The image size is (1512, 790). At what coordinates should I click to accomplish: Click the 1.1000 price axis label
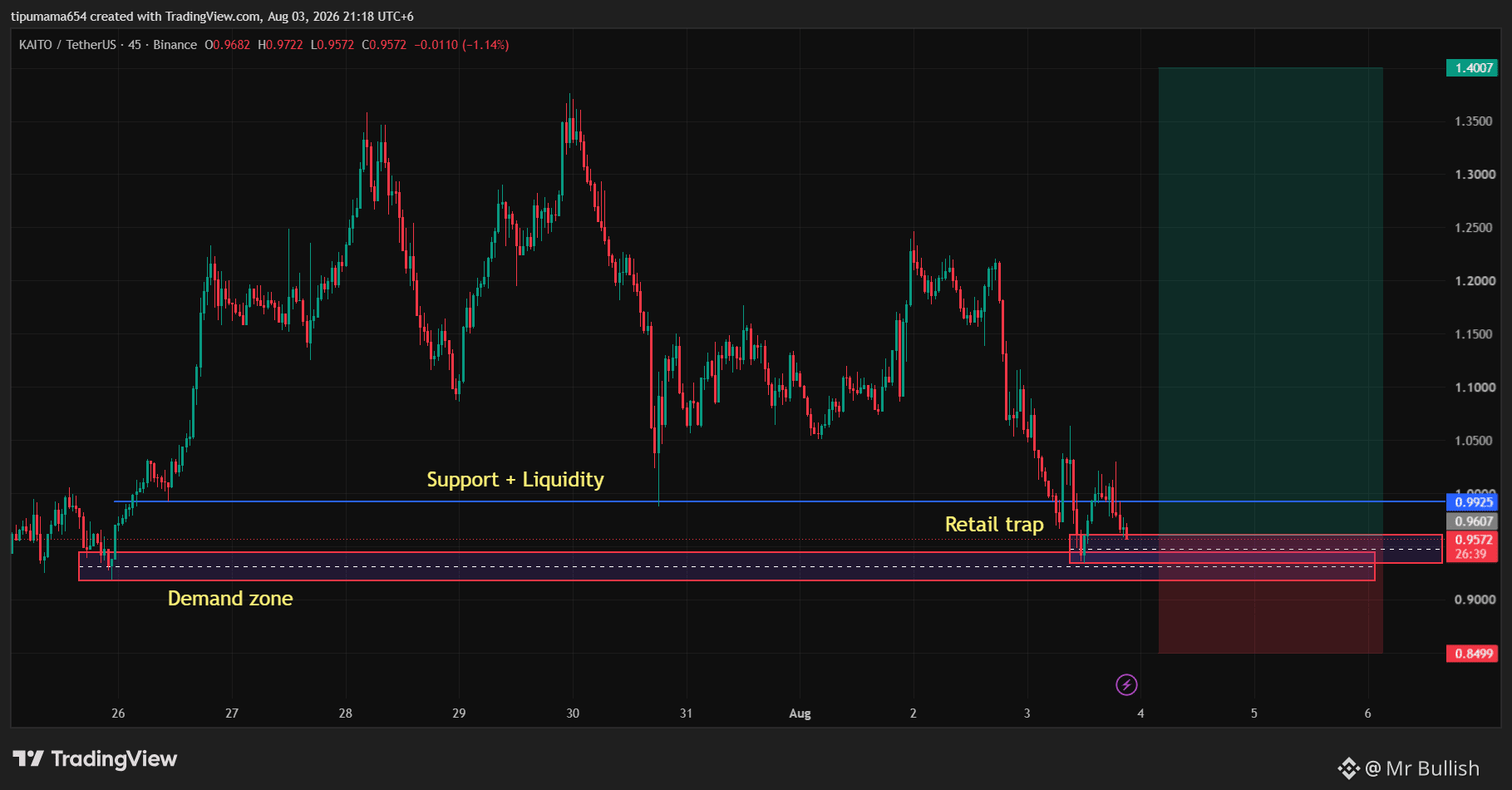[x=1474, y=388]
